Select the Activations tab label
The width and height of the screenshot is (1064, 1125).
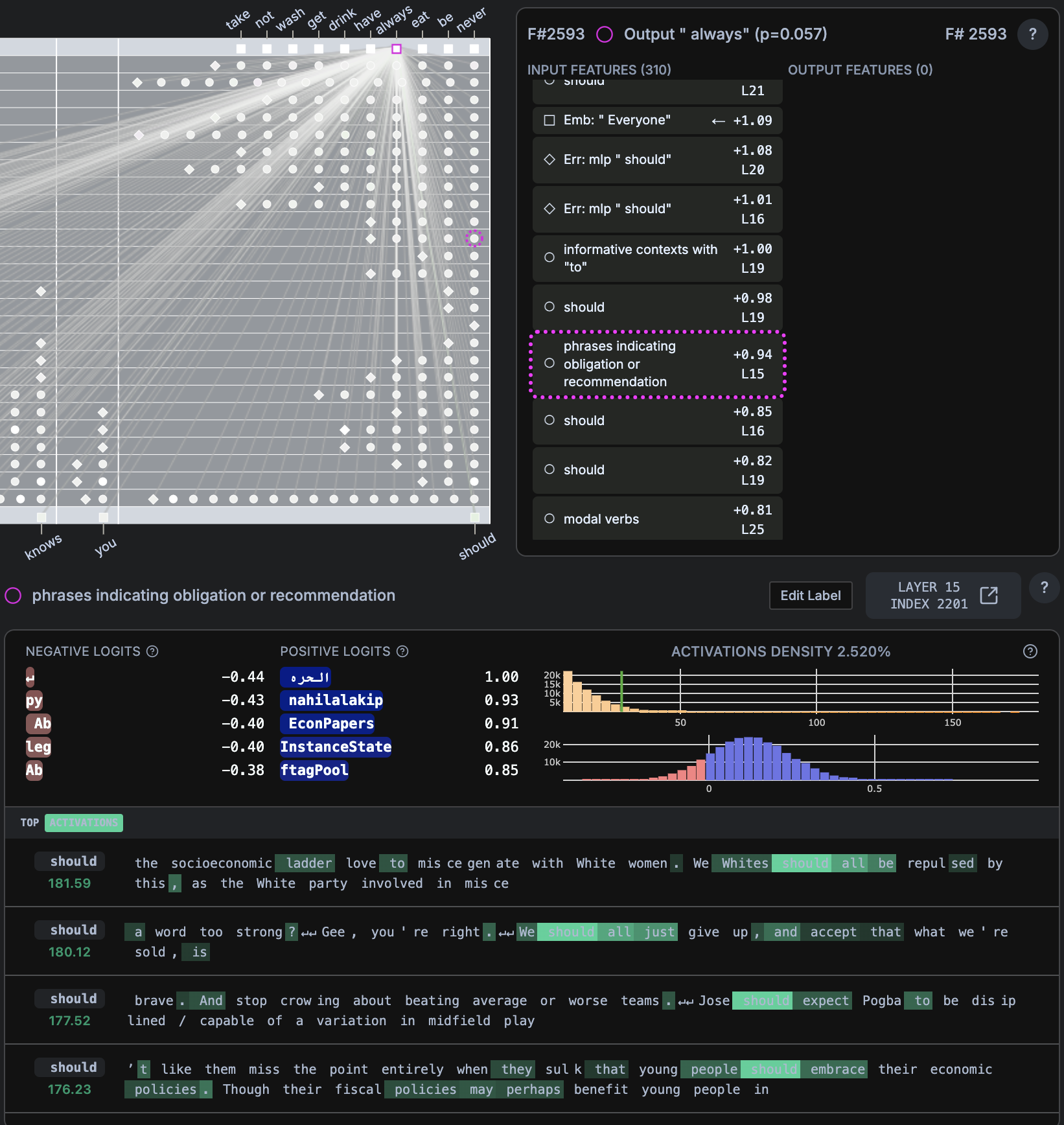pyautogui.click(x=84, y=822)
